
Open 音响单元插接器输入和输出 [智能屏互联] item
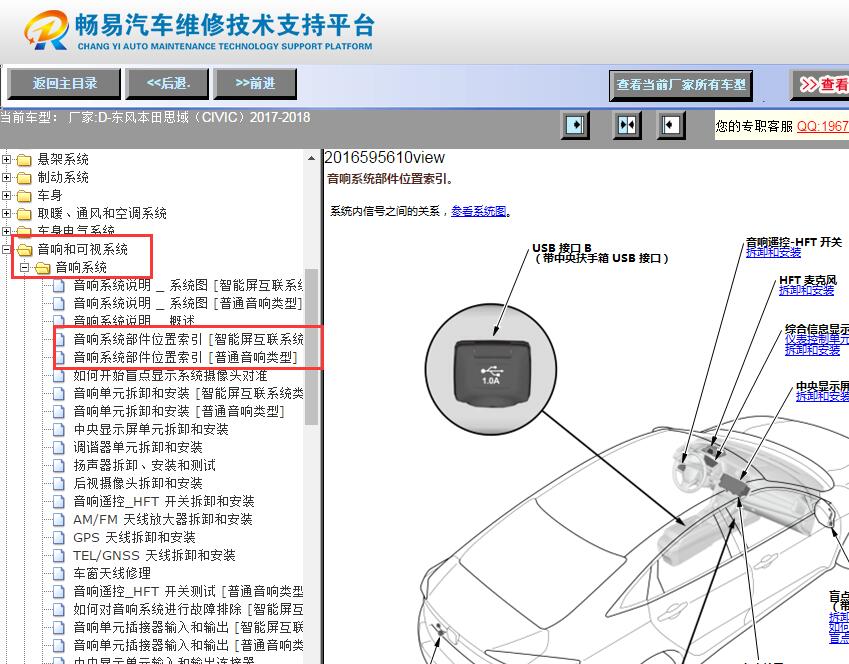188,627
